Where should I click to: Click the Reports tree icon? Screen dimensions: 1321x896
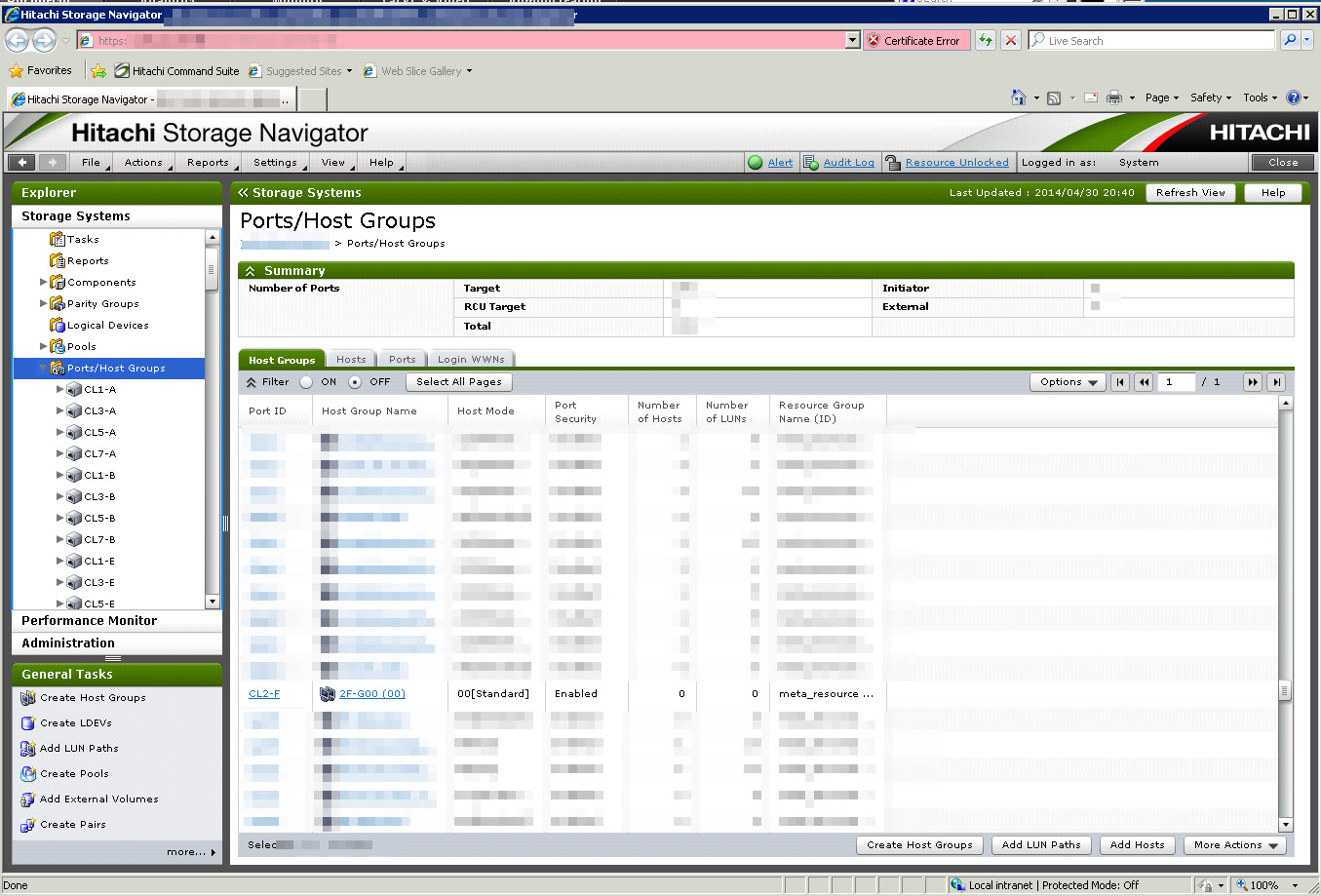click(x=57, y=260)
